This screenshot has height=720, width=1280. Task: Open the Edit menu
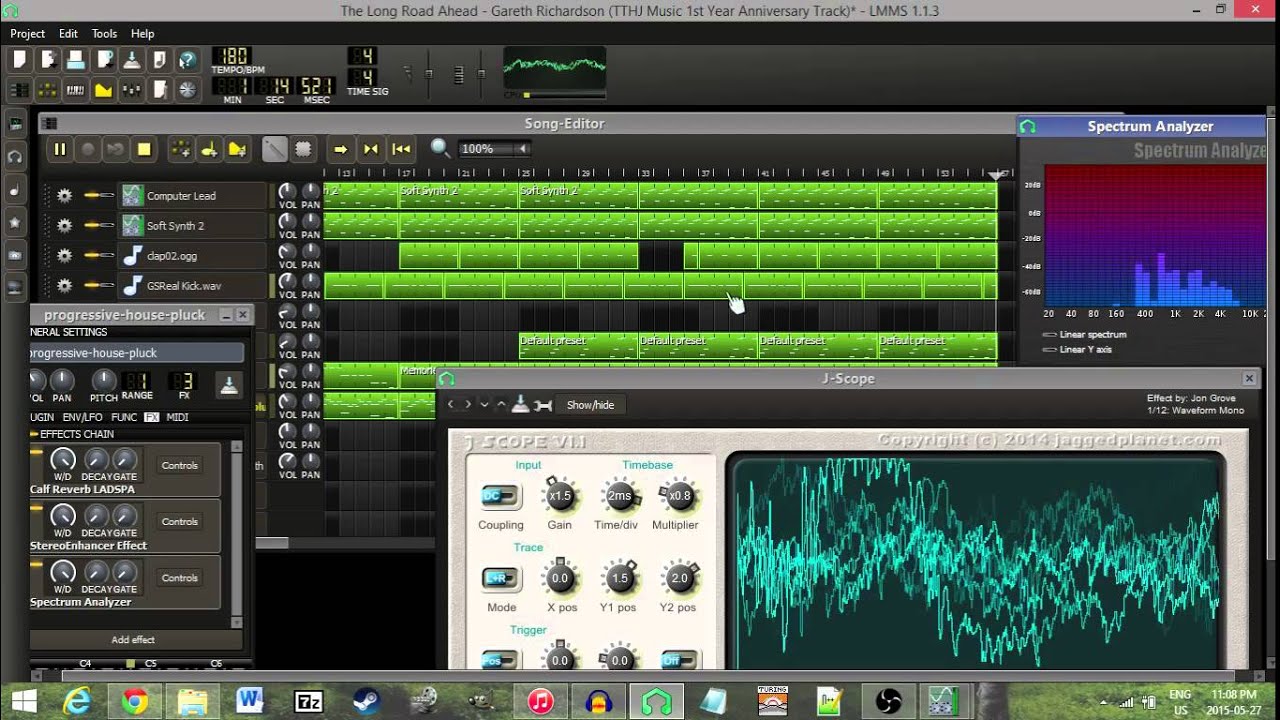68,33
